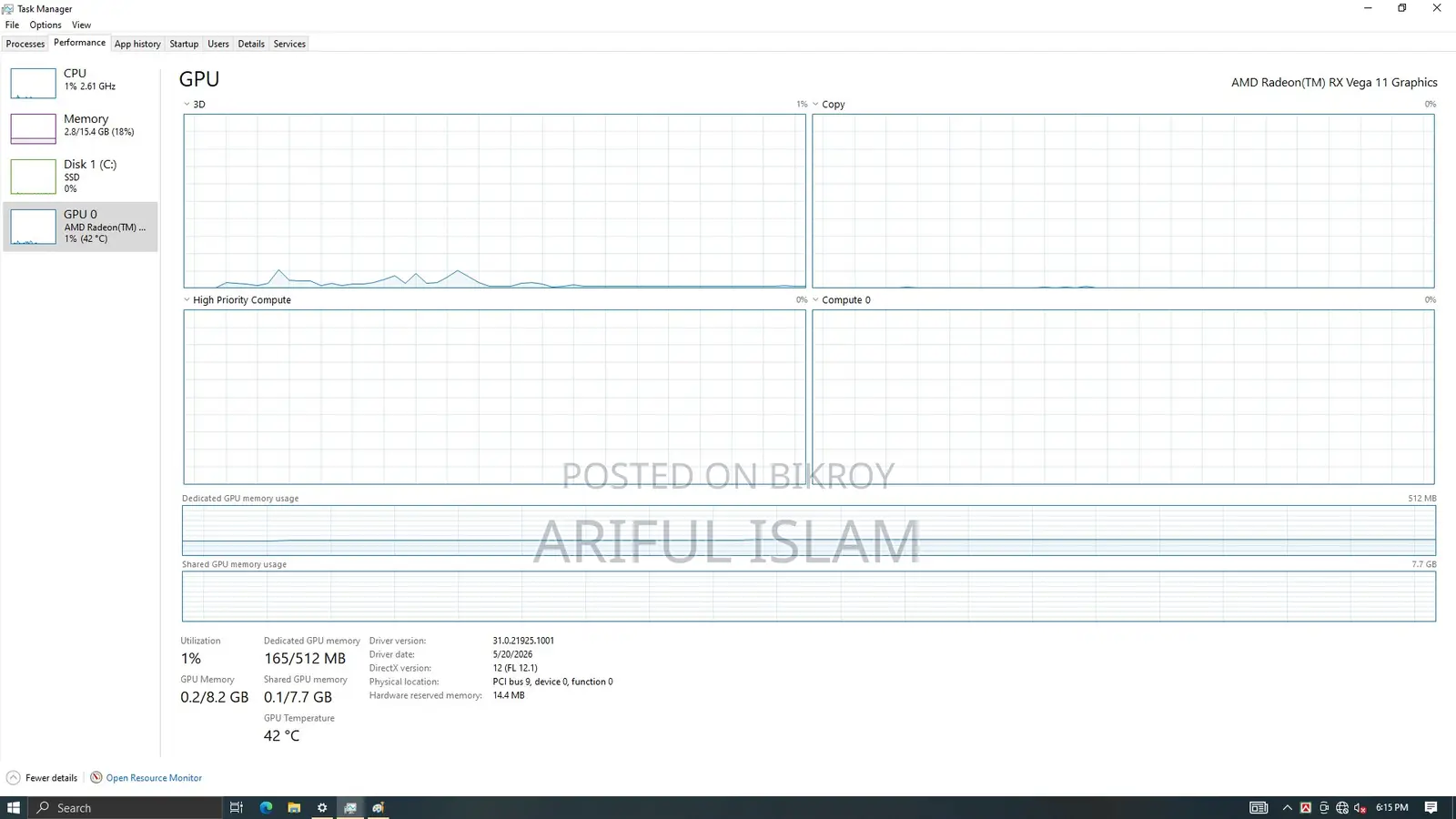Open the File menu
This screenshot has height=819, width=1456.
coord(12,25)
